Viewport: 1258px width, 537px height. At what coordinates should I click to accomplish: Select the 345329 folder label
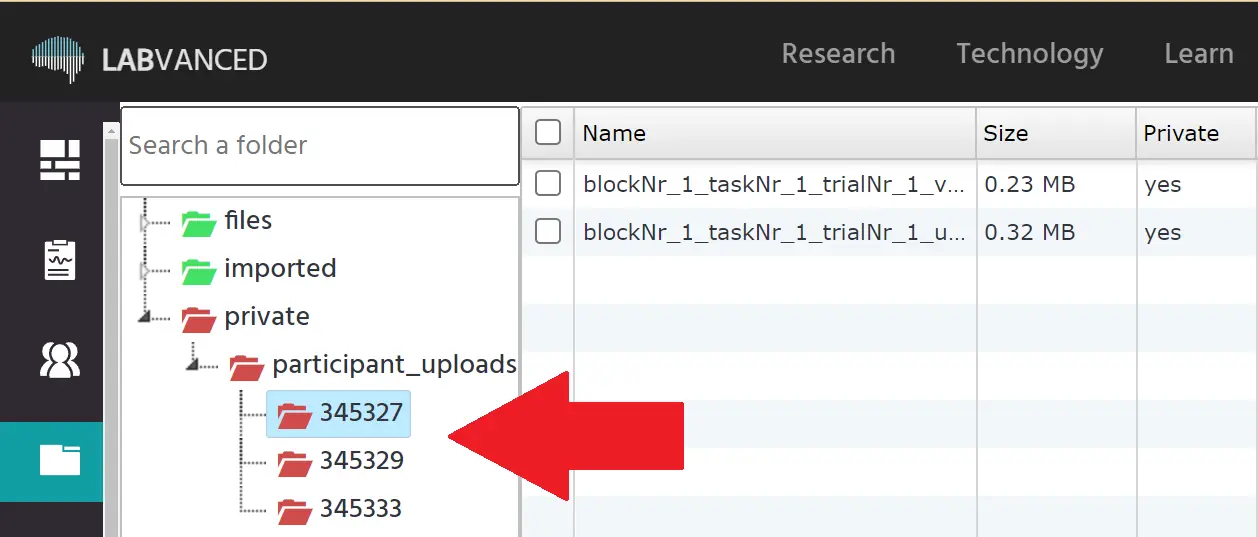point(362,460)
